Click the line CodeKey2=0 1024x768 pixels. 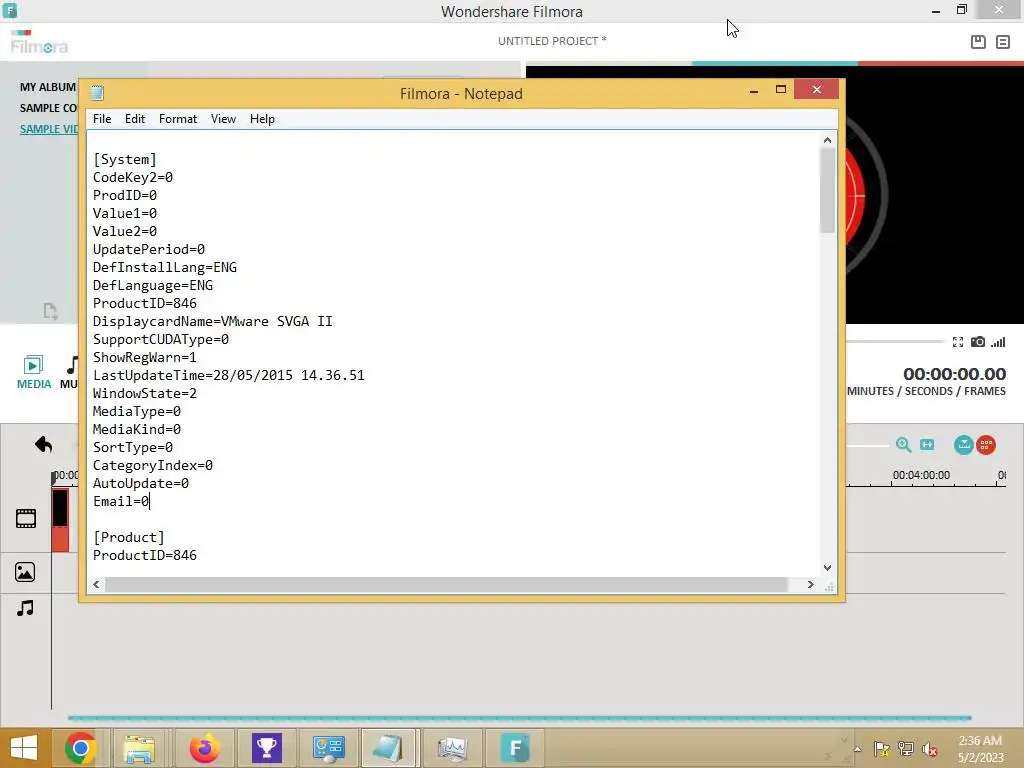(x=133, y=177)
